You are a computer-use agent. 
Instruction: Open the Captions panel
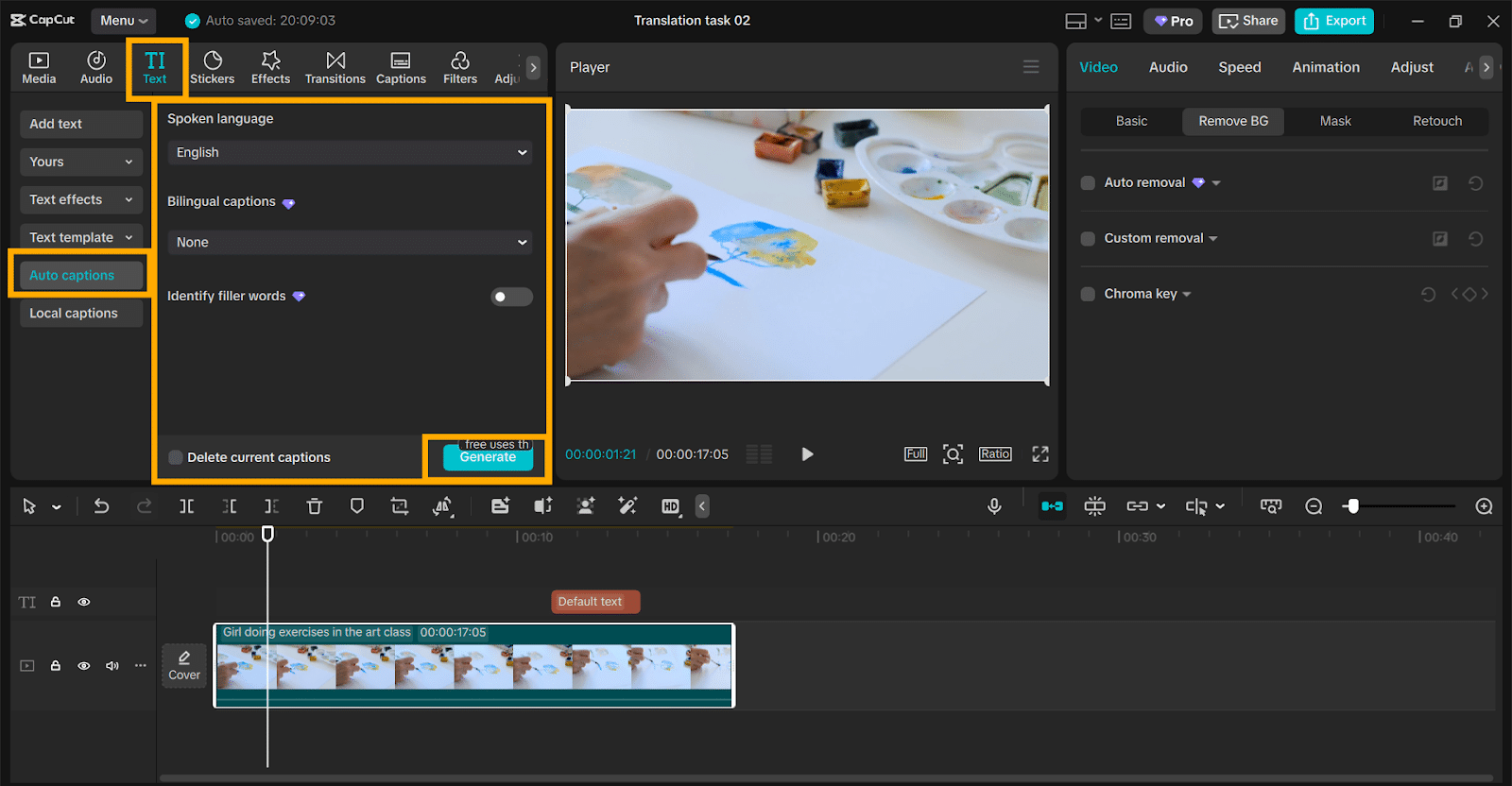click(401, 68)
